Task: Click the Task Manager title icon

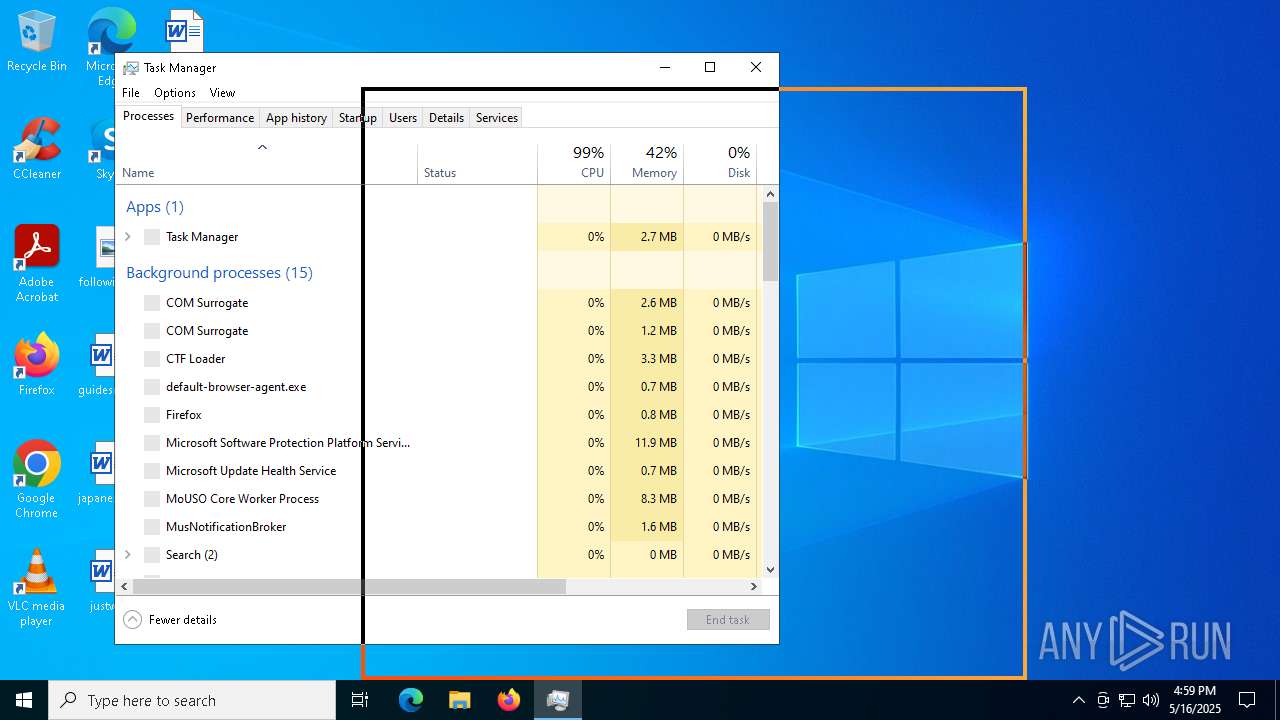Action: point(131,68)
